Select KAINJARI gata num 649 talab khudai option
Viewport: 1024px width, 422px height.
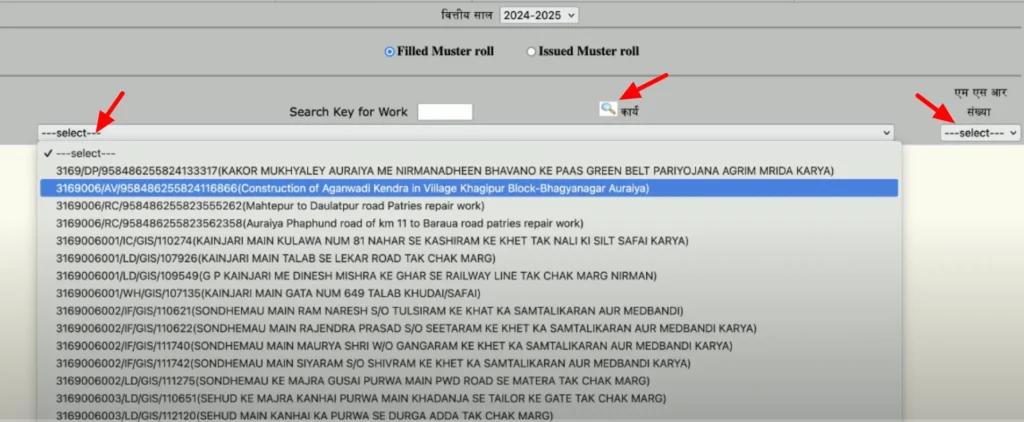click(x=469, y=293)
